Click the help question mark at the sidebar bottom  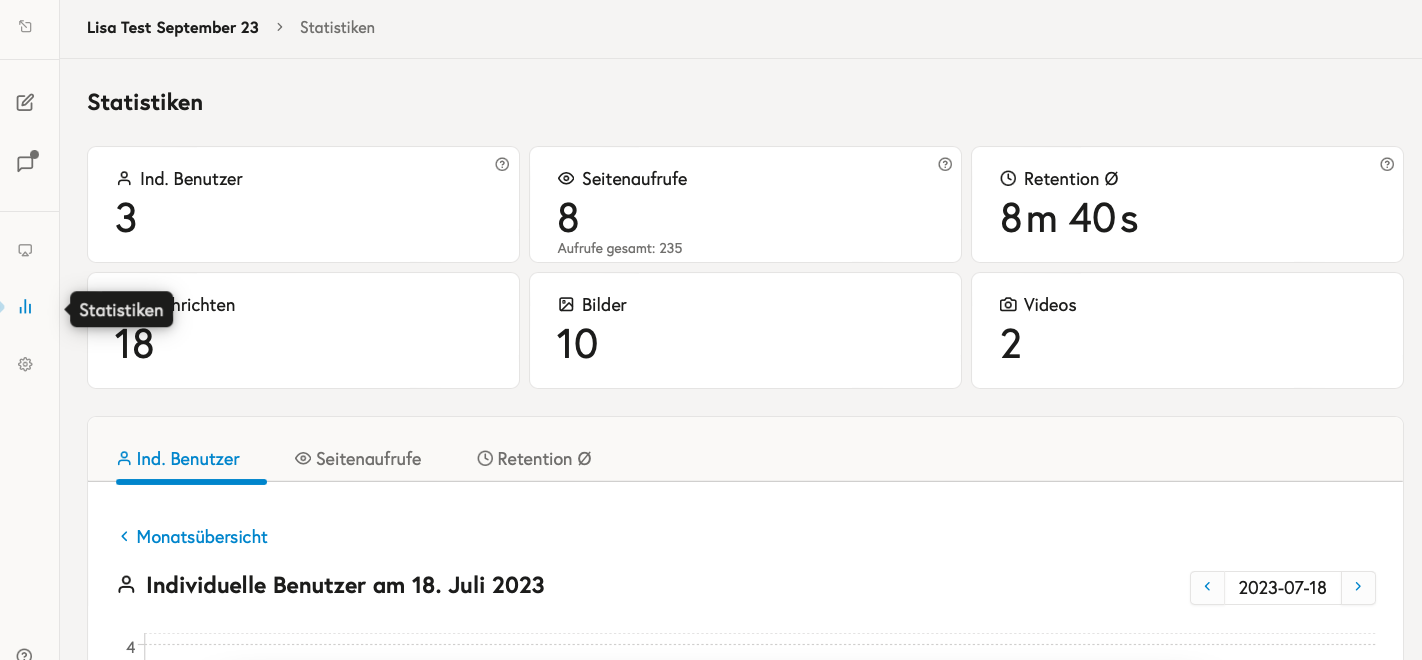click(25, 655)
